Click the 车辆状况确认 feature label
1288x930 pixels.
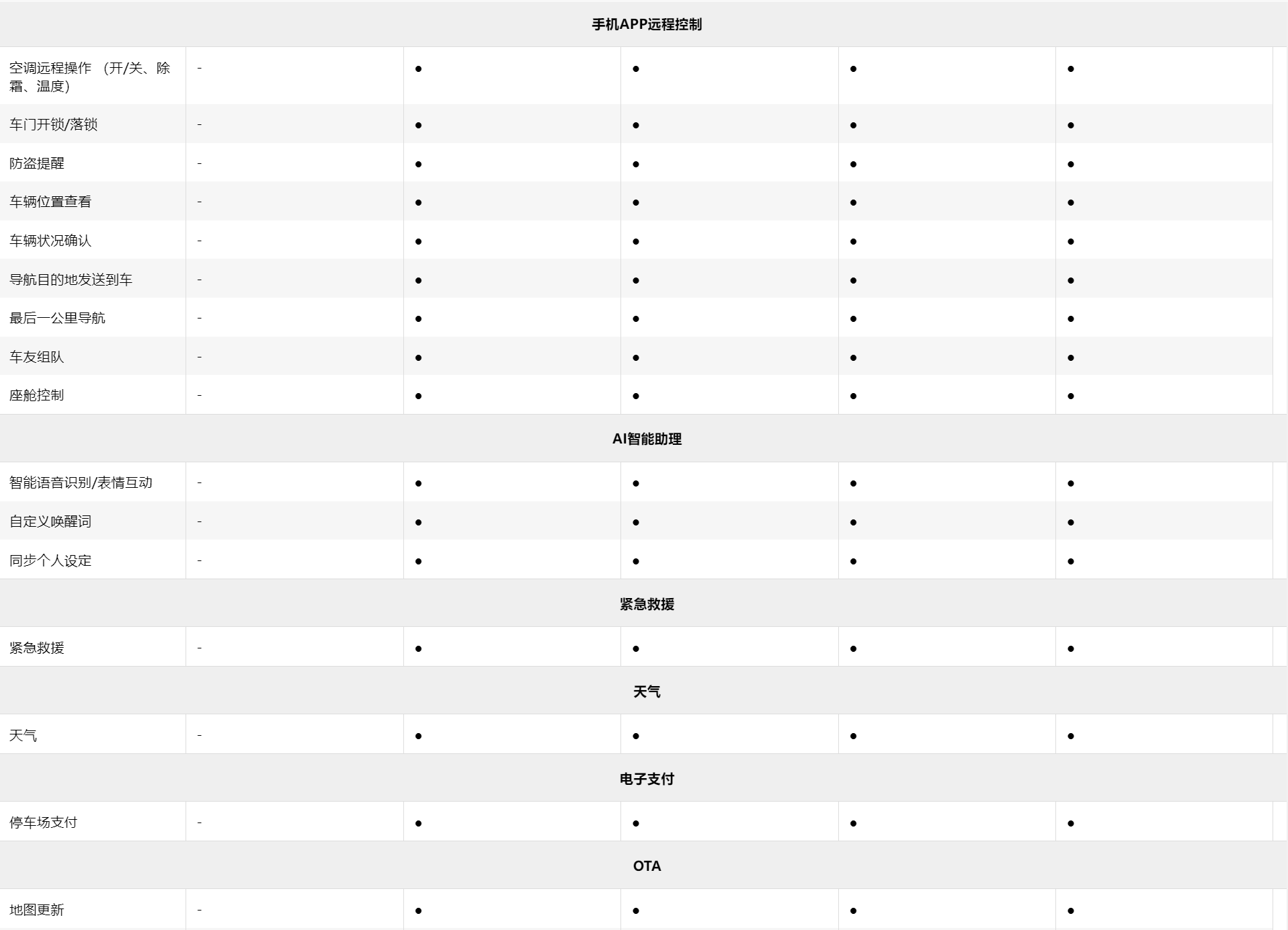tap(50, 241)
